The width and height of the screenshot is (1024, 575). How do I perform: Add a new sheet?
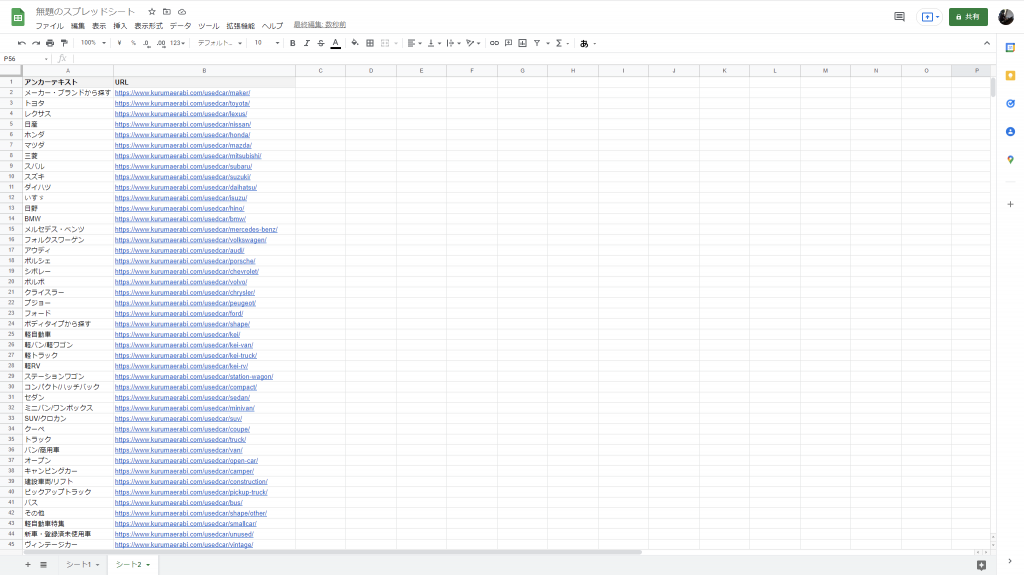27,565
